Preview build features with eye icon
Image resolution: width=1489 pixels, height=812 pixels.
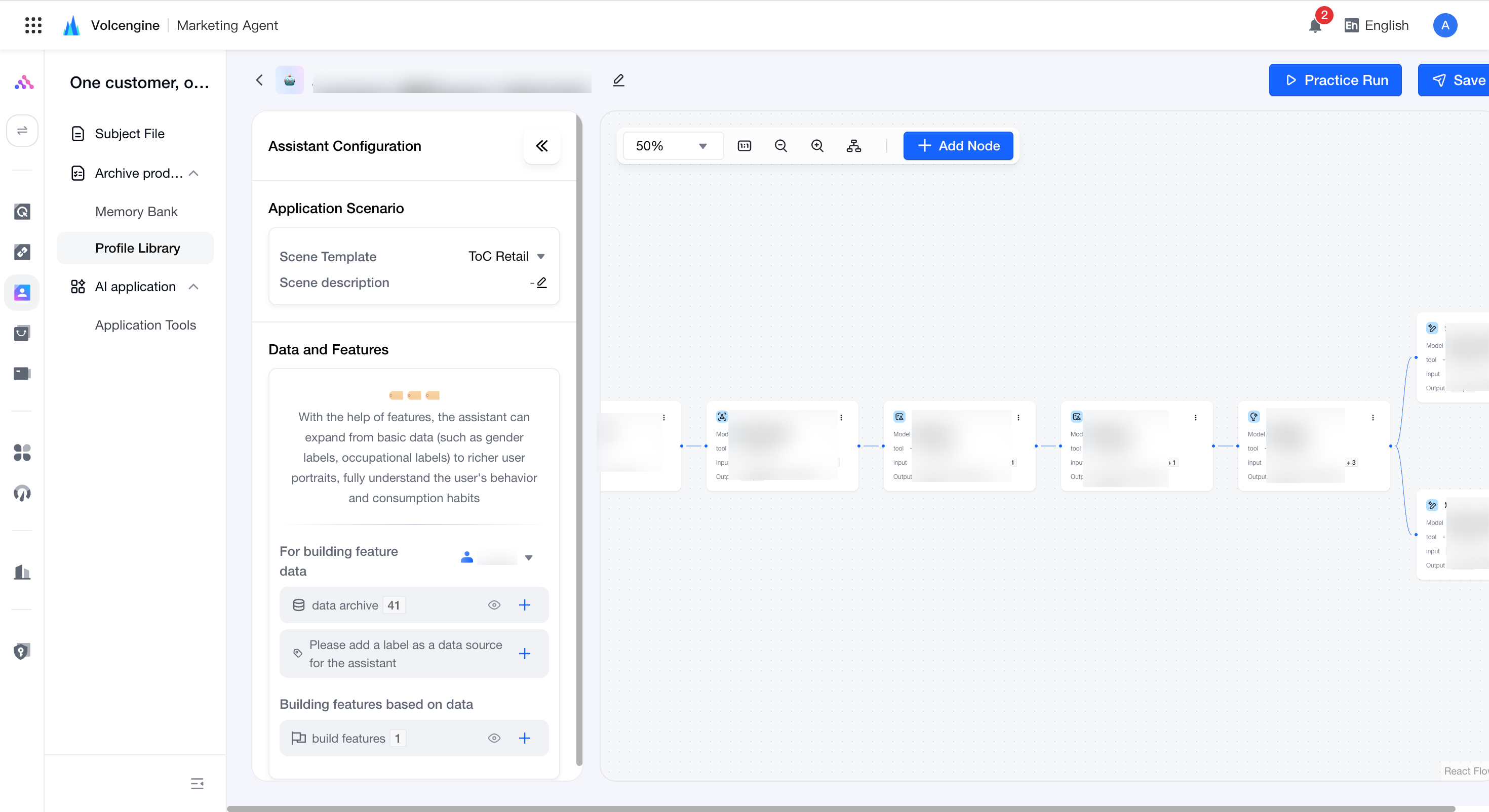coord(494,738)
